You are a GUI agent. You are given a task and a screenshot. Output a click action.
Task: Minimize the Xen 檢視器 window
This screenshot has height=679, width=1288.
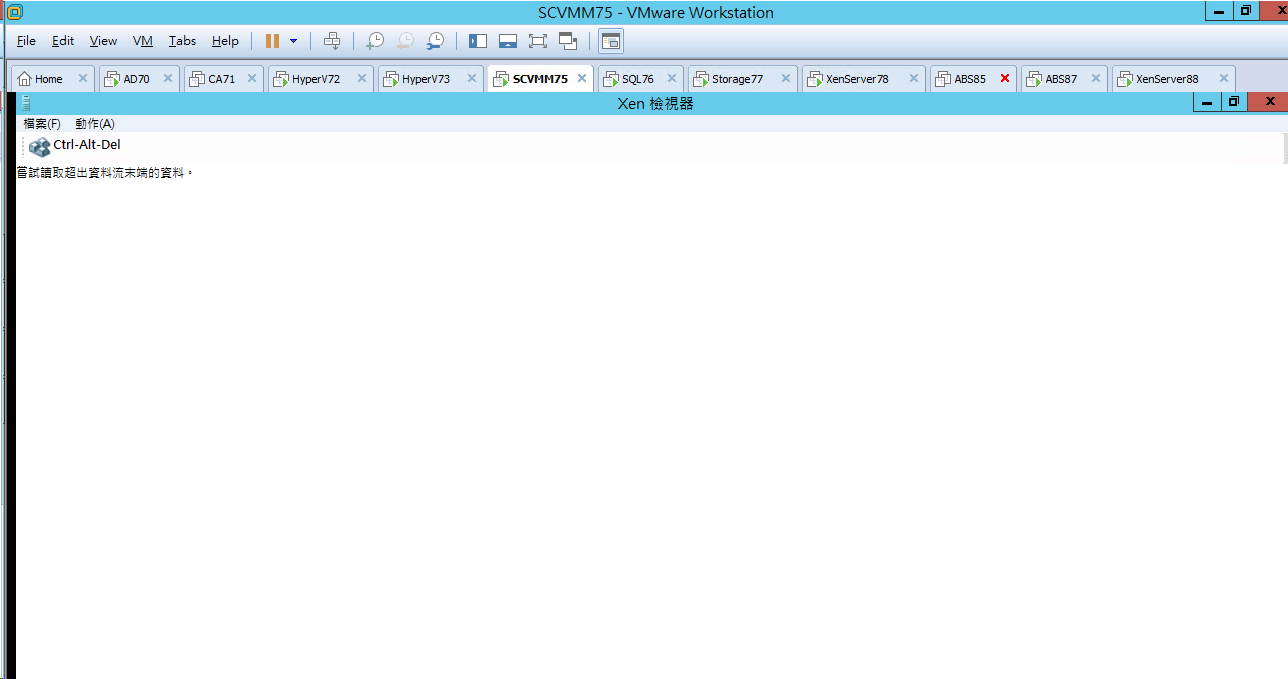[x=1206, y=102]
